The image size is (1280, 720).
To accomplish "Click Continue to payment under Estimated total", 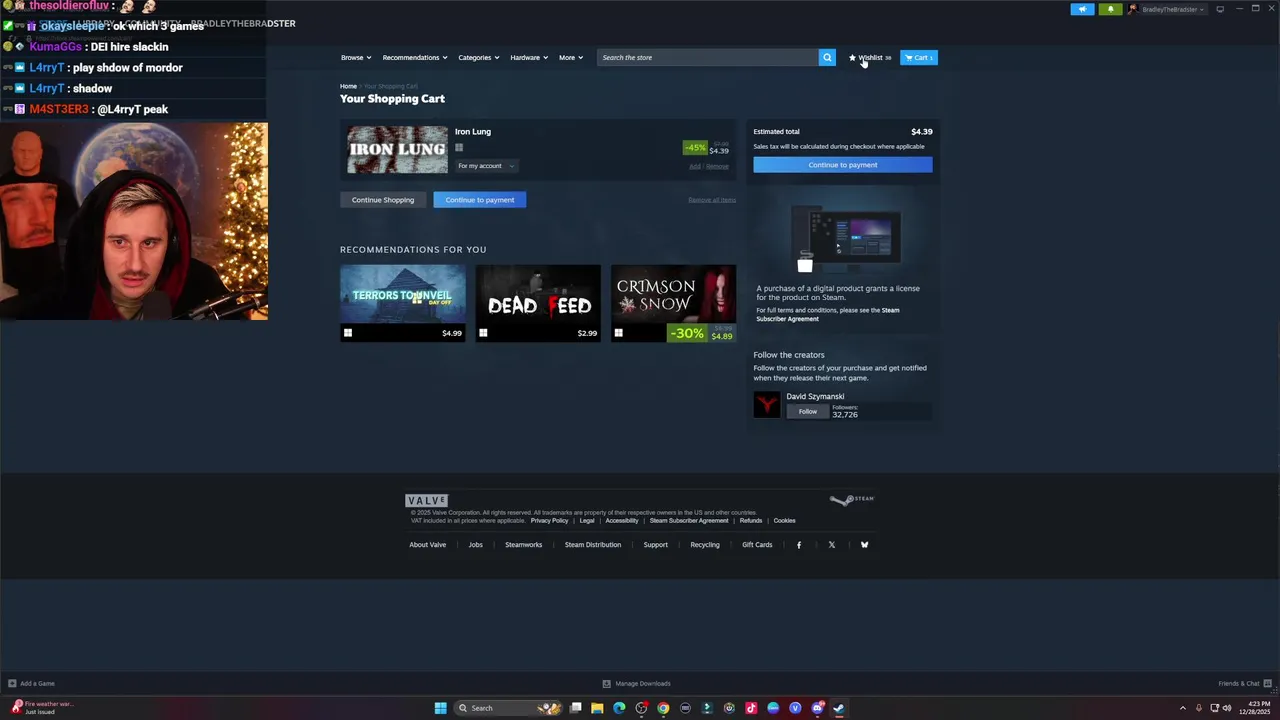I will [x=843, y=165].
